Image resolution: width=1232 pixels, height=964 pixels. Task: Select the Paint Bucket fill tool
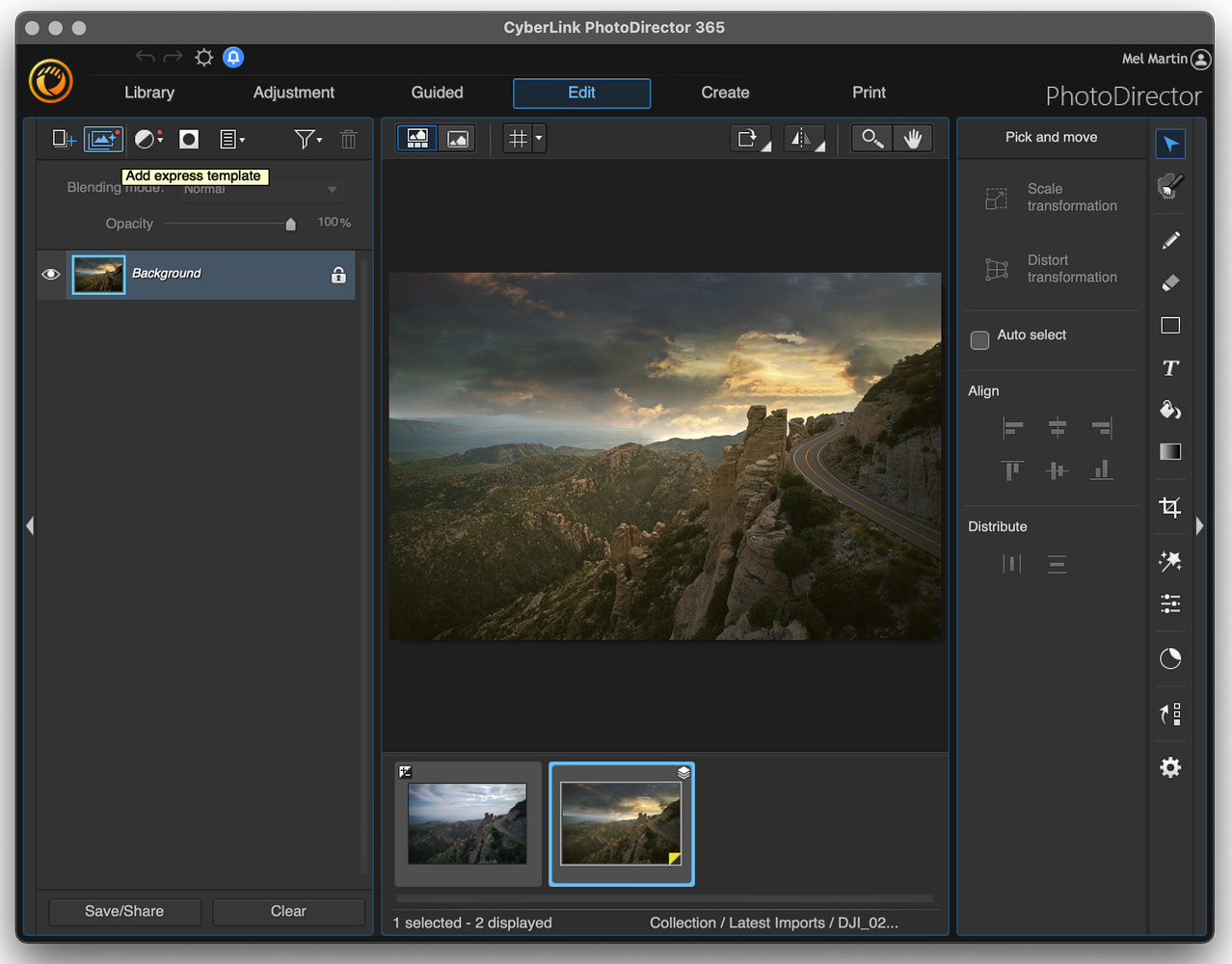click(1170, 410)
